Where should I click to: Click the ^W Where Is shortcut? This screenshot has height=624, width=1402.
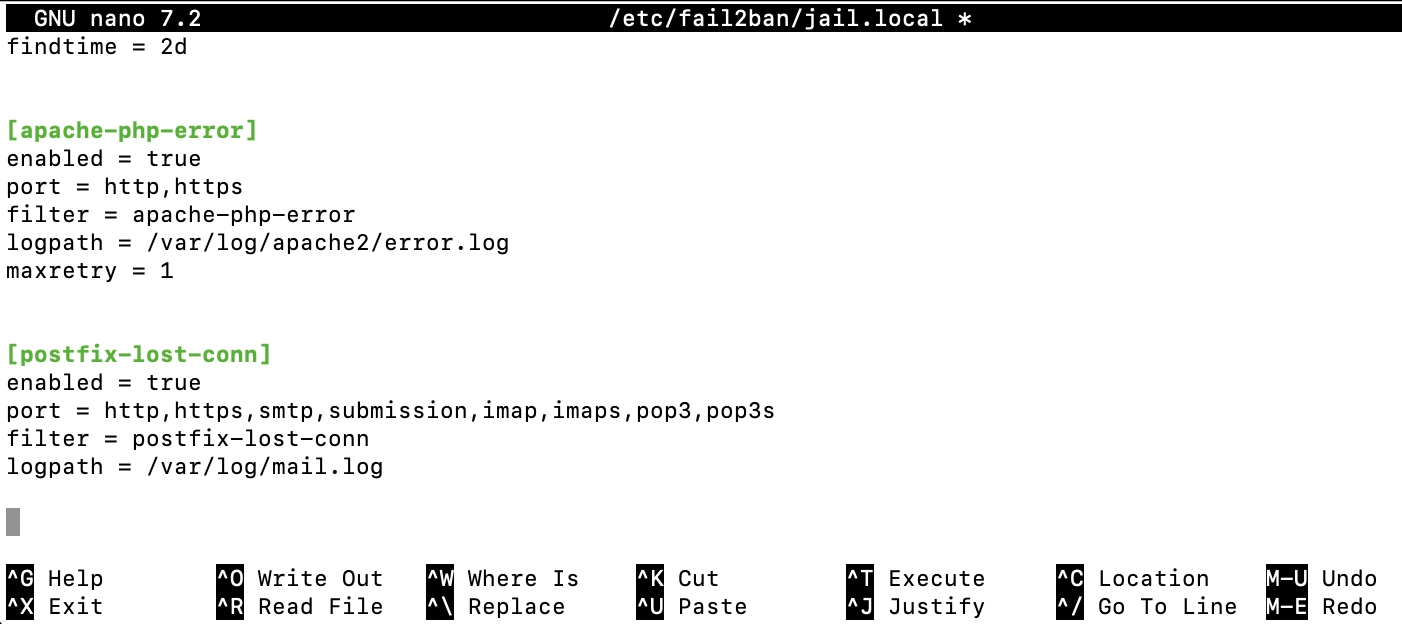(502, 579)
